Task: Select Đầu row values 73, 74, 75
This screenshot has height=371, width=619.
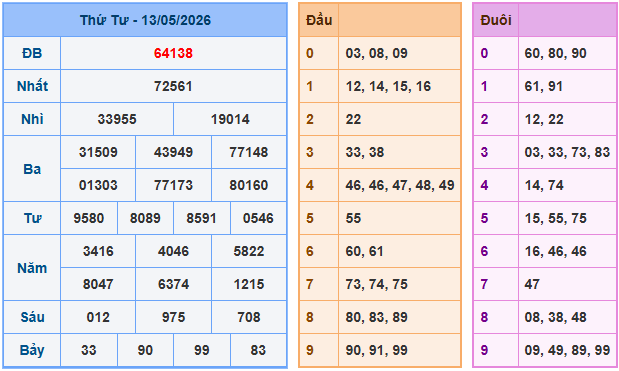Action: [377, 284]
